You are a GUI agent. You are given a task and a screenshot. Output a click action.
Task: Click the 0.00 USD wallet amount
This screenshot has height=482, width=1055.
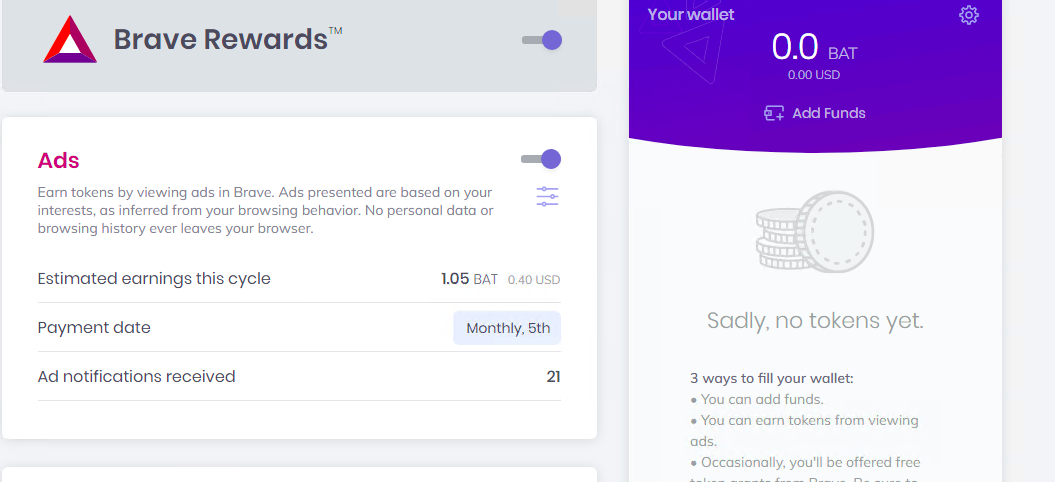click(813, 74)
